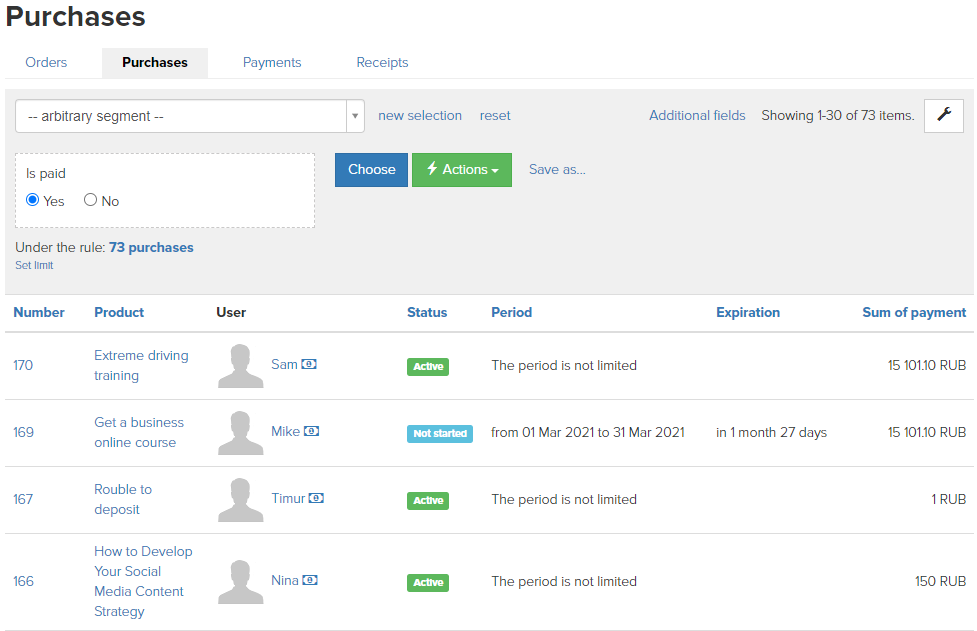
Task: Click the arbitrary segment combo box
Action: 189,116
